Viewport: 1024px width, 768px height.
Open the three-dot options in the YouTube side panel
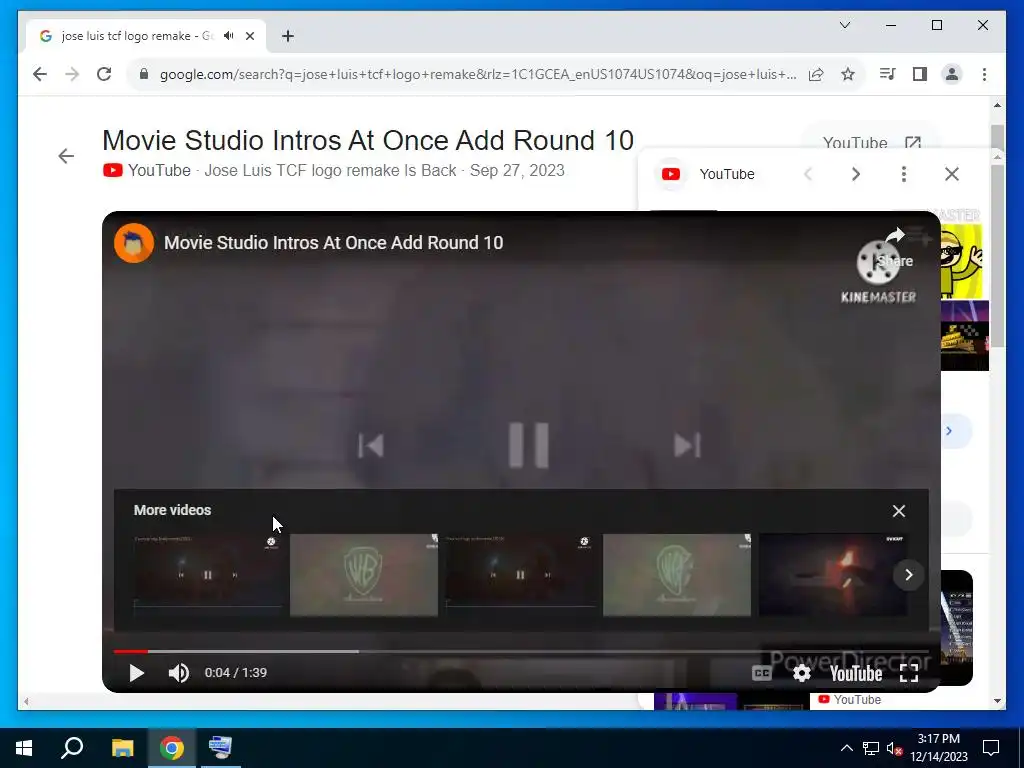click(x=904, y=174)
